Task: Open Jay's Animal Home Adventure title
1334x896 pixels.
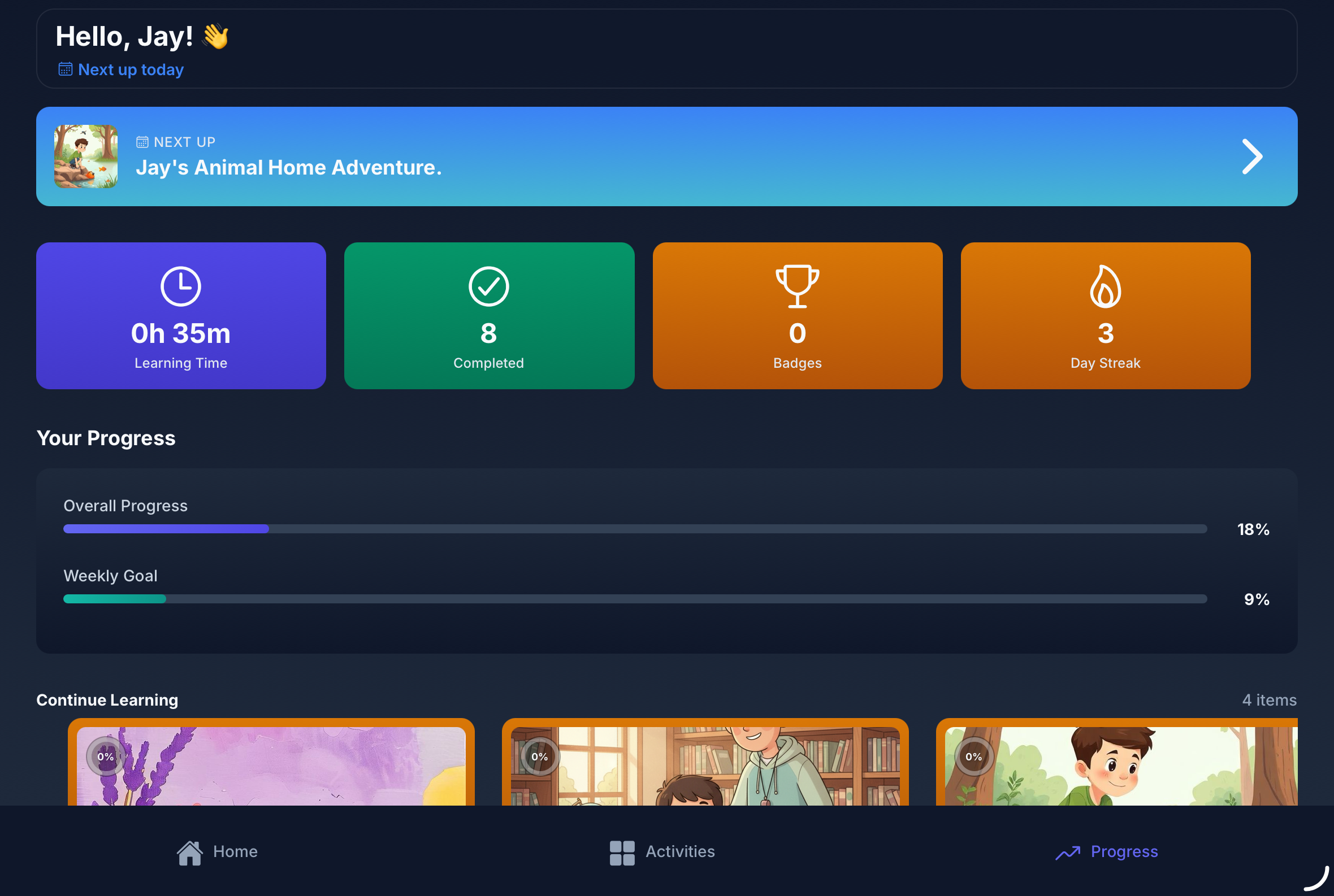Action: [x=288, y=167]
